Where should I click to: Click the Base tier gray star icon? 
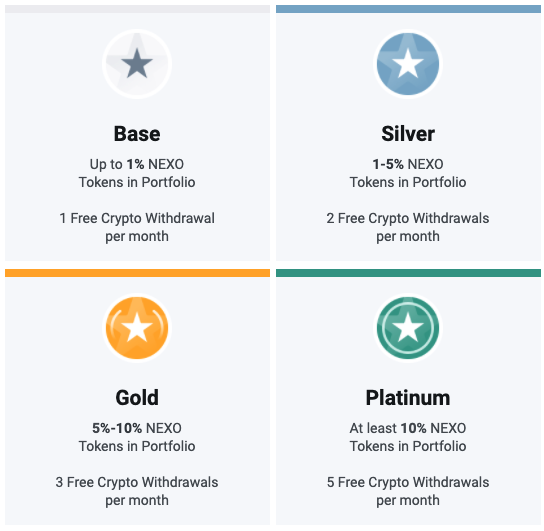click(137, 64)
